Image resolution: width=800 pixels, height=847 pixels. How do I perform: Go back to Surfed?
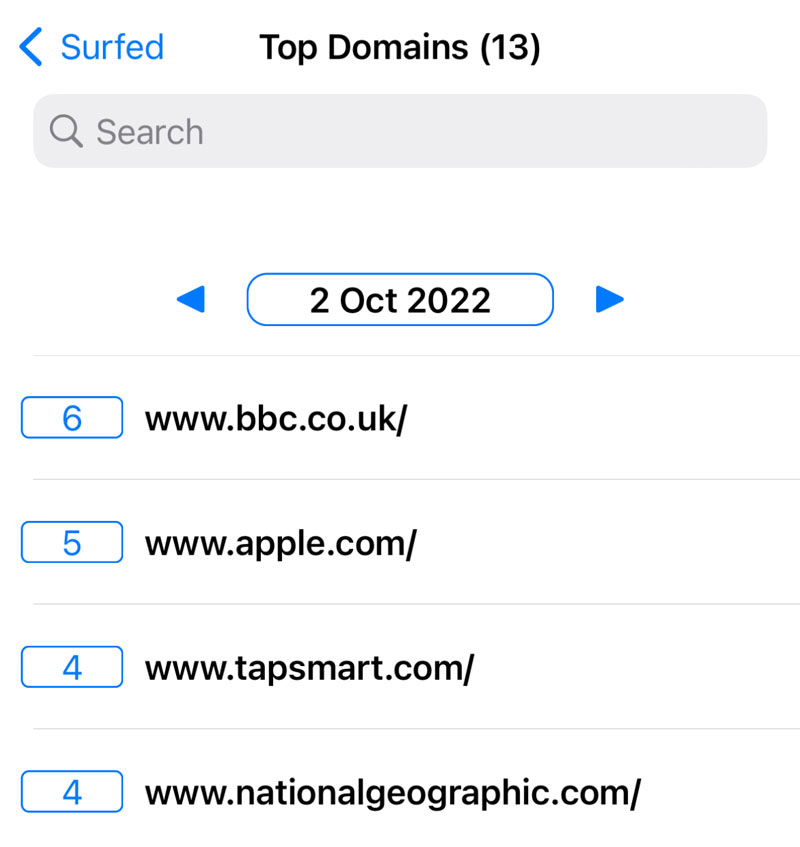(x=91, y=47)
